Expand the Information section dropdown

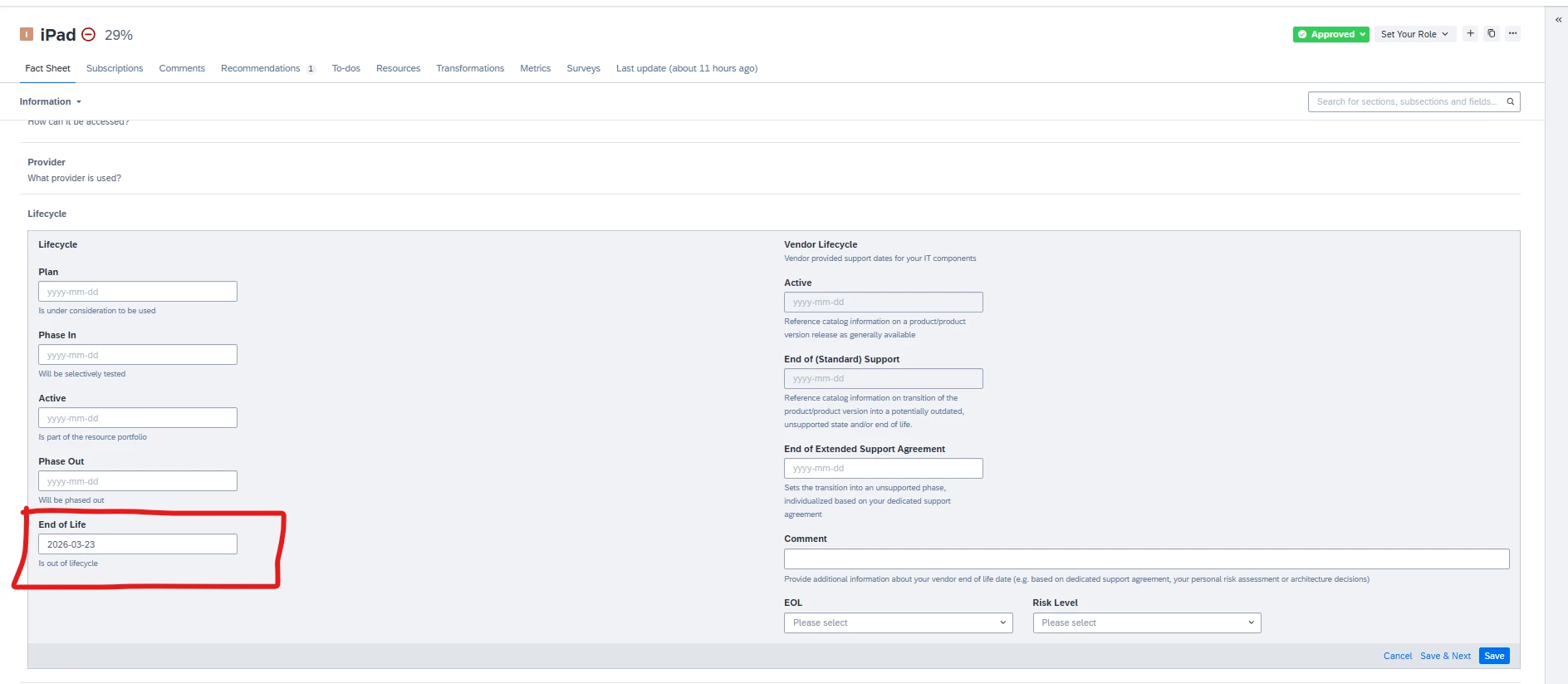point(51,101)
